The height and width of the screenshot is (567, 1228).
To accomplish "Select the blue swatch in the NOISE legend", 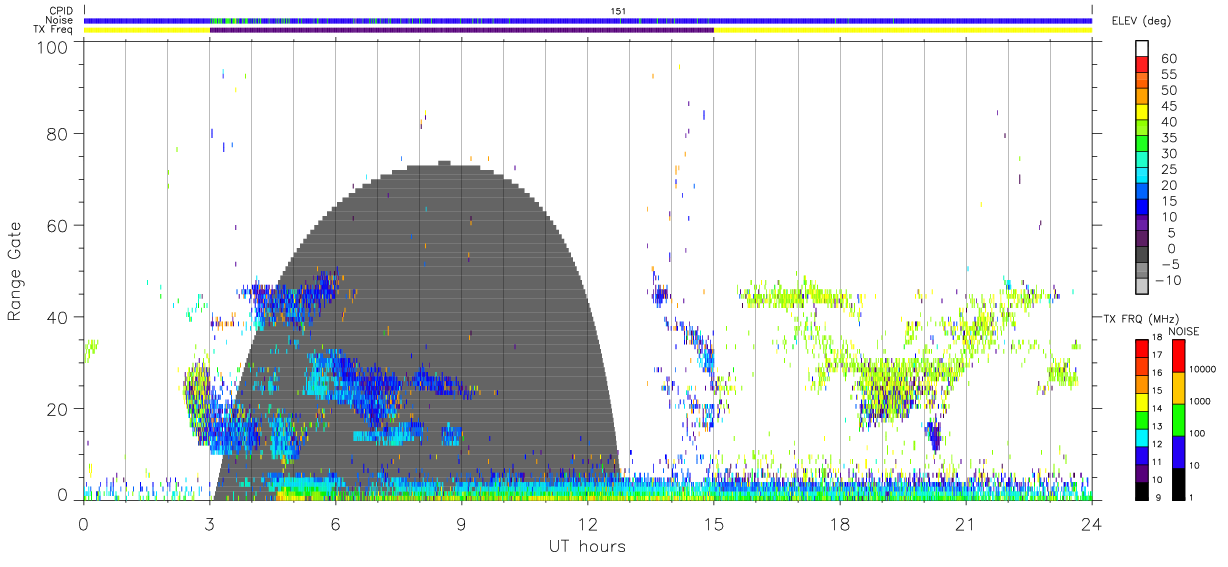I will 1181,451.
